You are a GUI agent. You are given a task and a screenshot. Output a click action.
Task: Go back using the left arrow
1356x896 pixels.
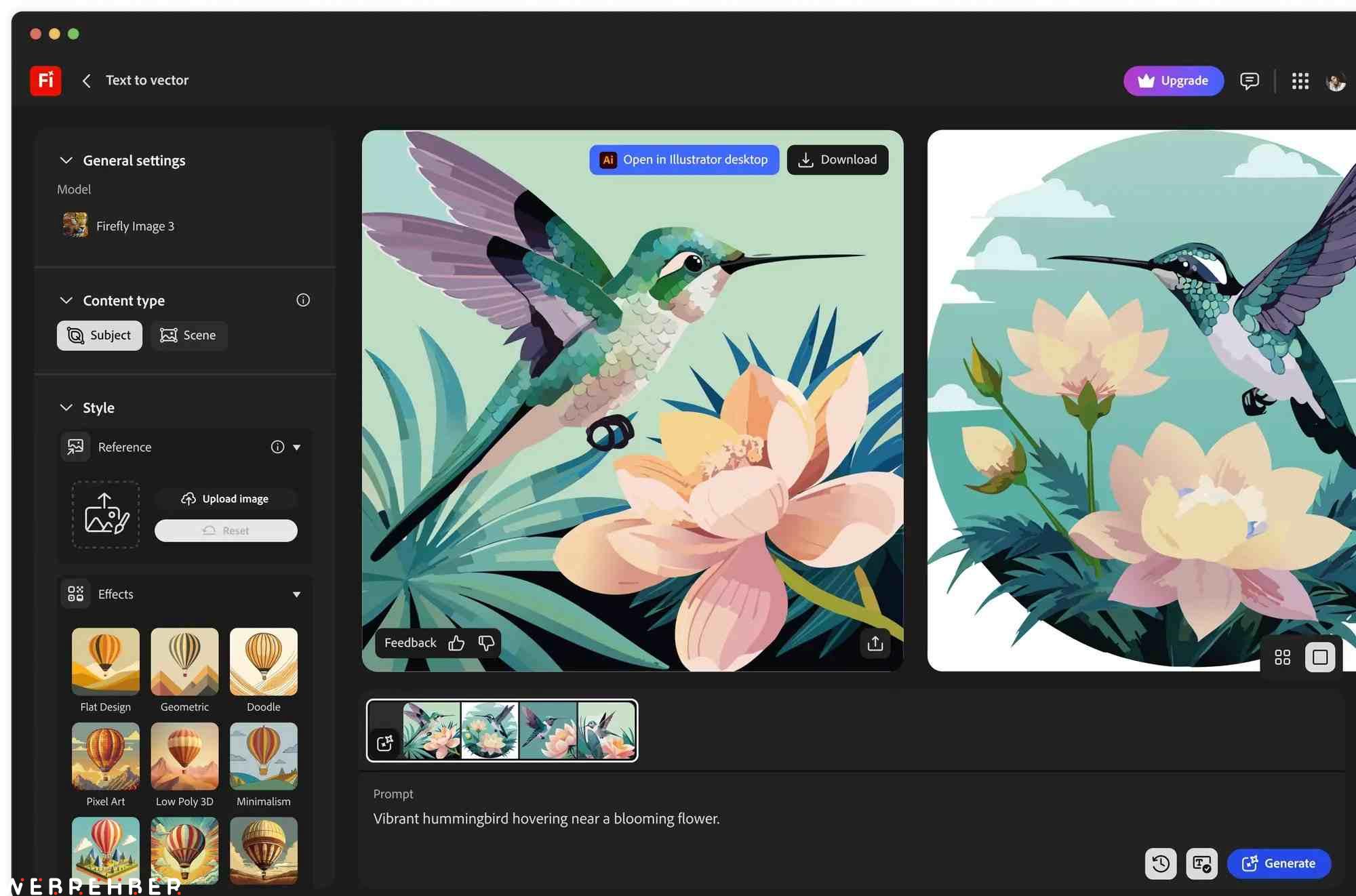(x=86, y=81)
